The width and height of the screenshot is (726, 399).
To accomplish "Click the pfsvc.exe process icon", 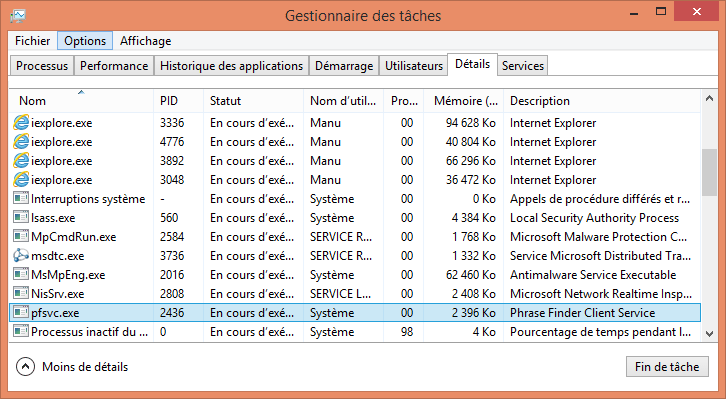I will click(x=21, y=312).
